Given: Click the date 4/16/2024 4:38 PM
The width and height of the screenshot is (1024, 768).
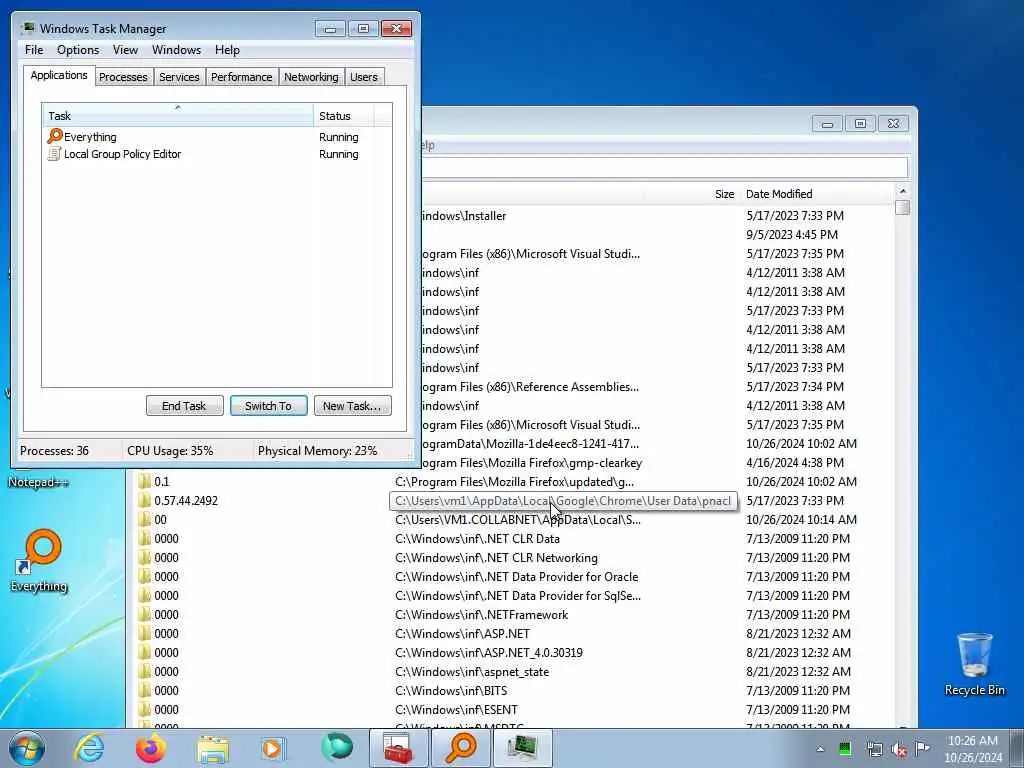Looking at the screenshot, I should click(795, 463).
